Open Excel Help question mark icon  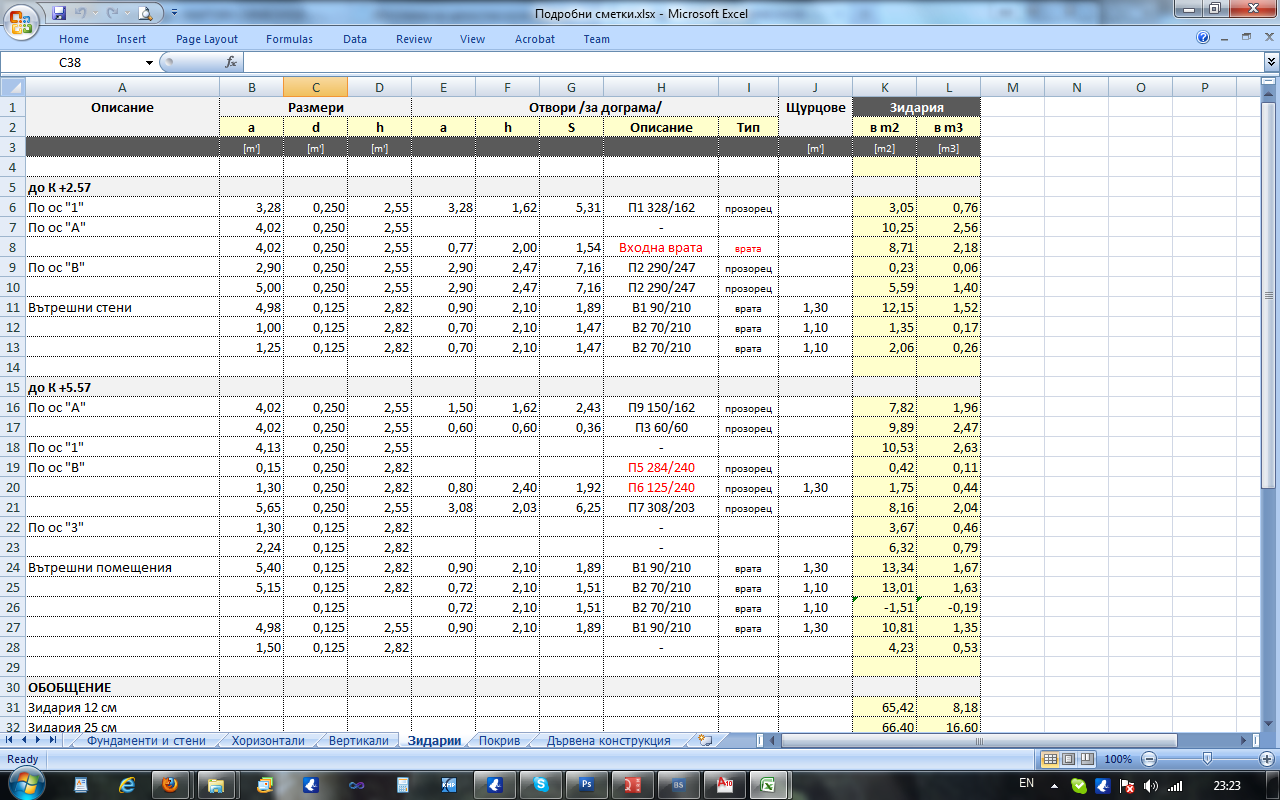tap(1203, 38)
